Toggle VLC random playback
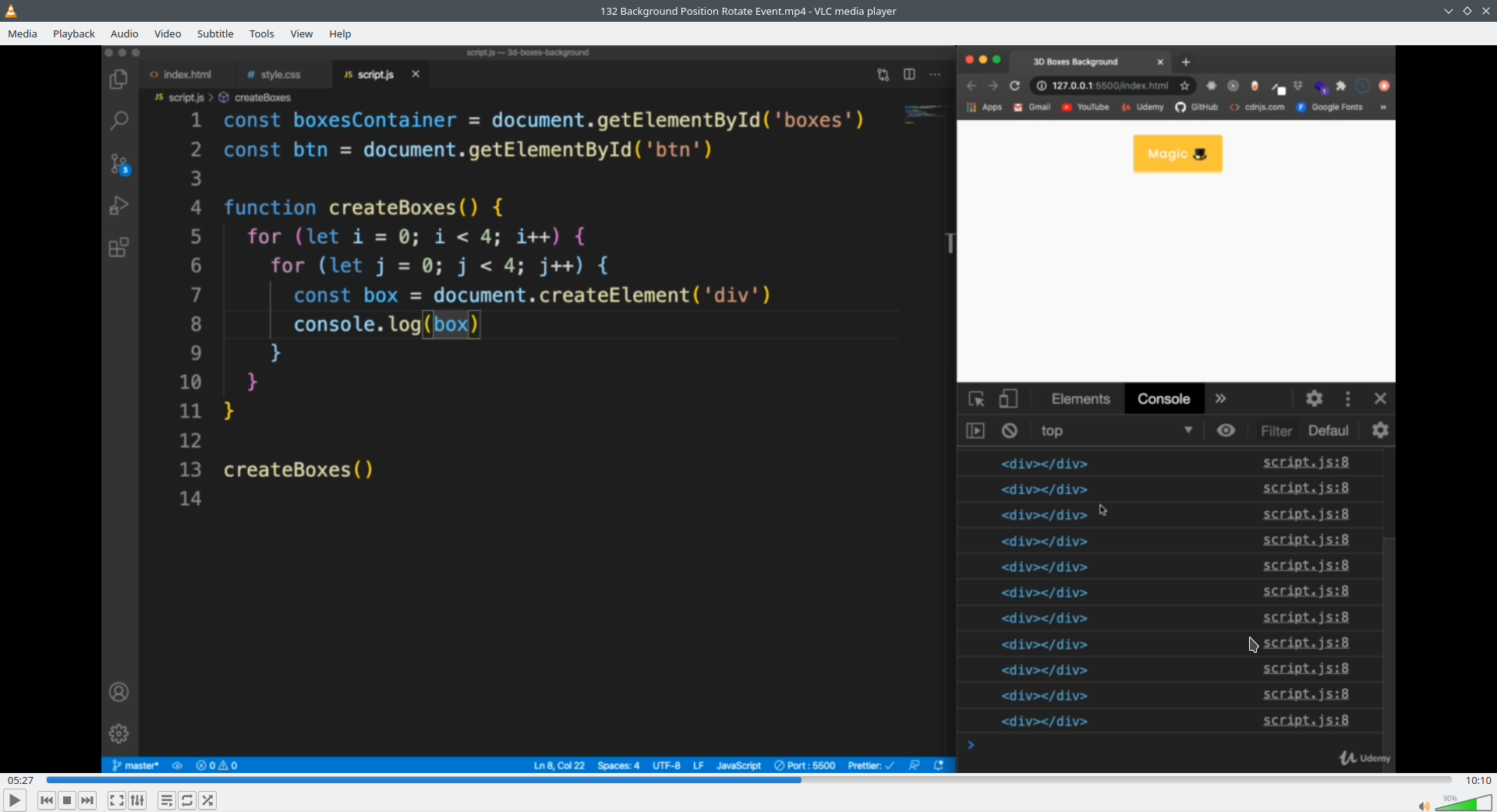 207,800
